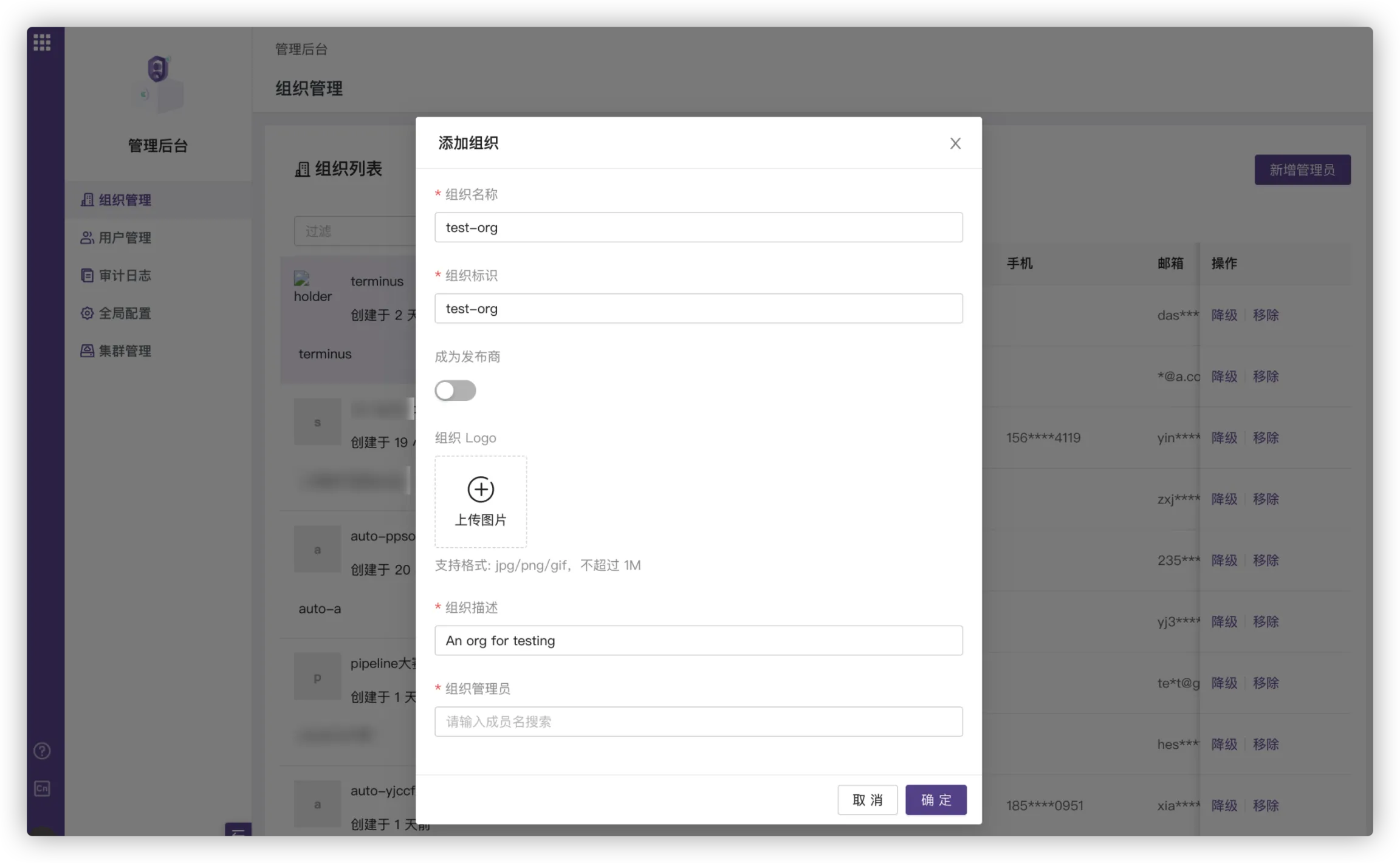Click the 新增管理员 button

coord(1302,170)
